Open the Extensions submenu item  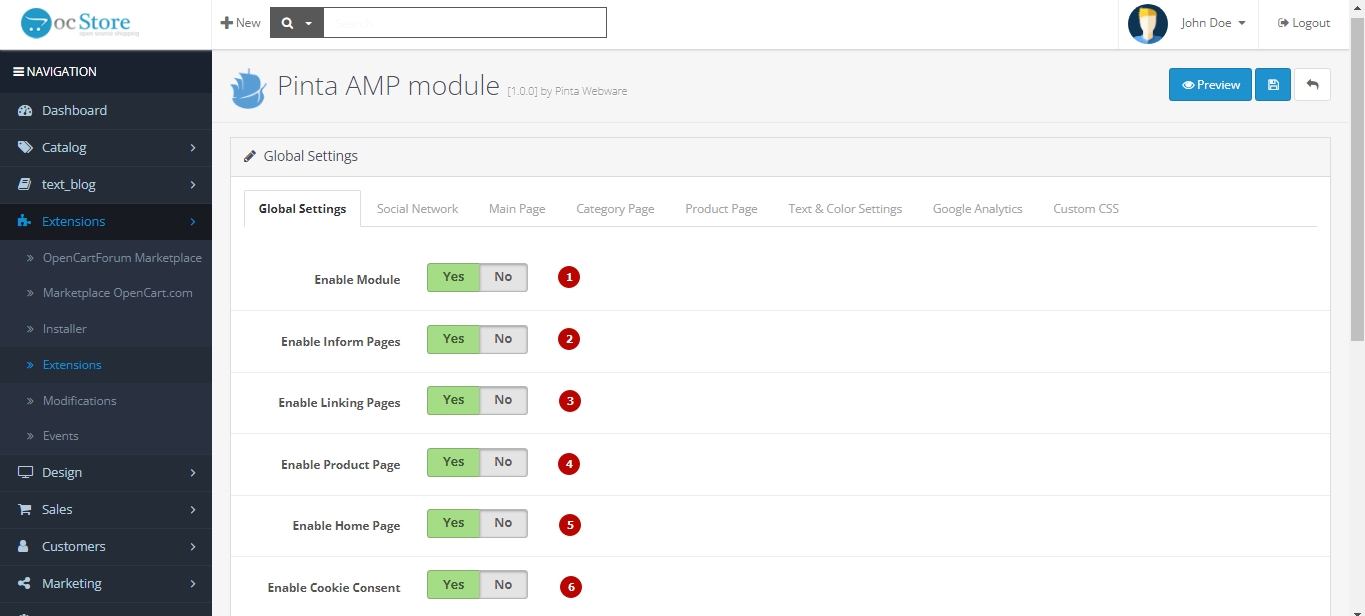(72, 365)
